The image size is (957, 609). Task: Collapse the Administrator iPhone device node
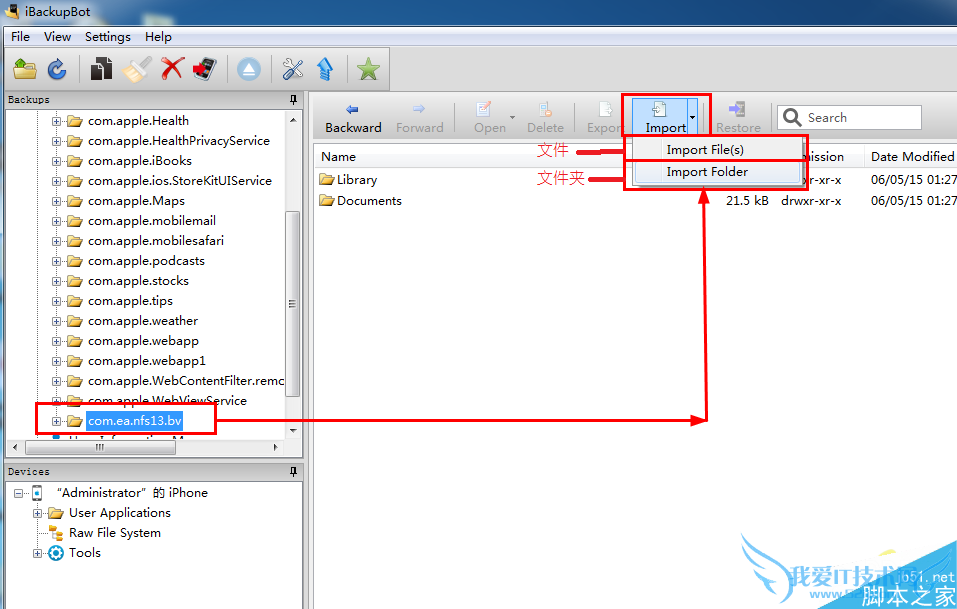tap(18, 493)
